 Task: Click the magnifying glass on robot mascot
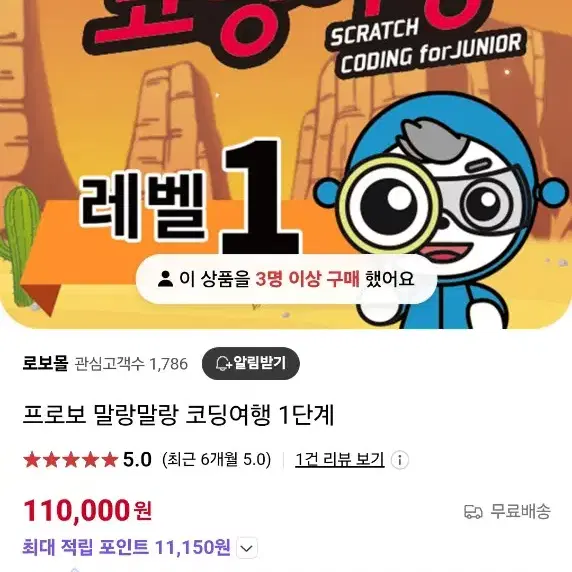(390, 204)
